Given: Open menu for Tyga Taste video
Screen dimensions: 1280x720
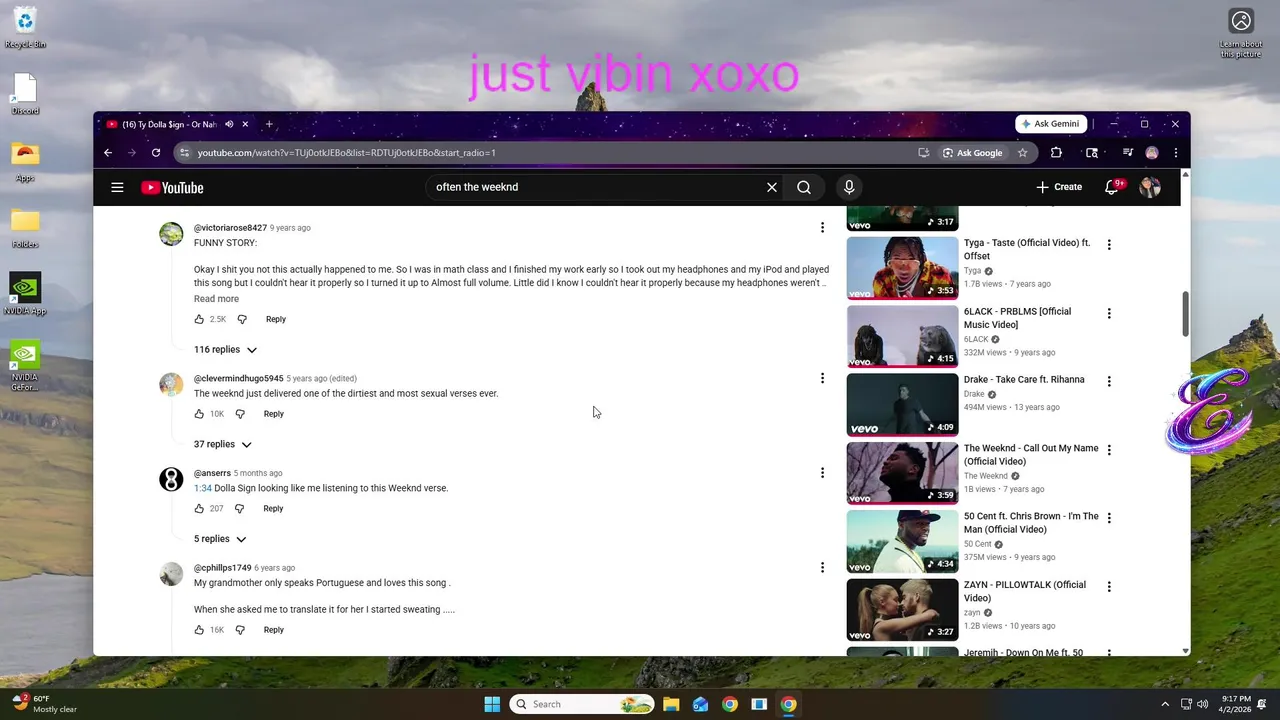Looking at the screenshot, I should click(1108, 245).
